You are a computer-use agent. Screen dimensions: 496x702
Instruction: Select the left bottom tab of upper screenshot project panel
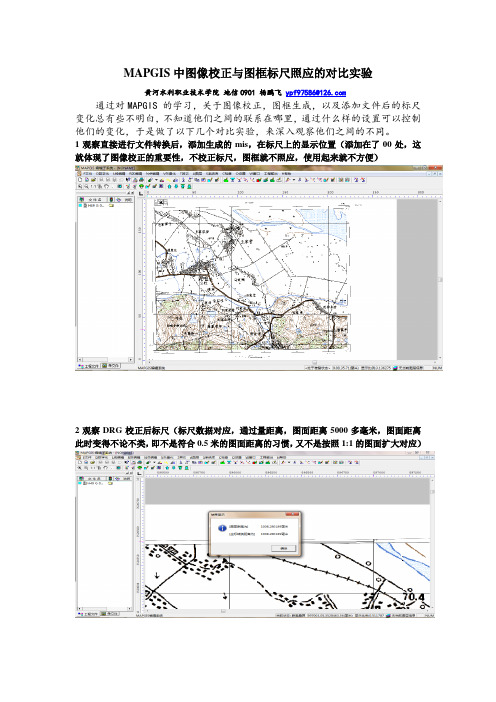click(x=88, y=366)
